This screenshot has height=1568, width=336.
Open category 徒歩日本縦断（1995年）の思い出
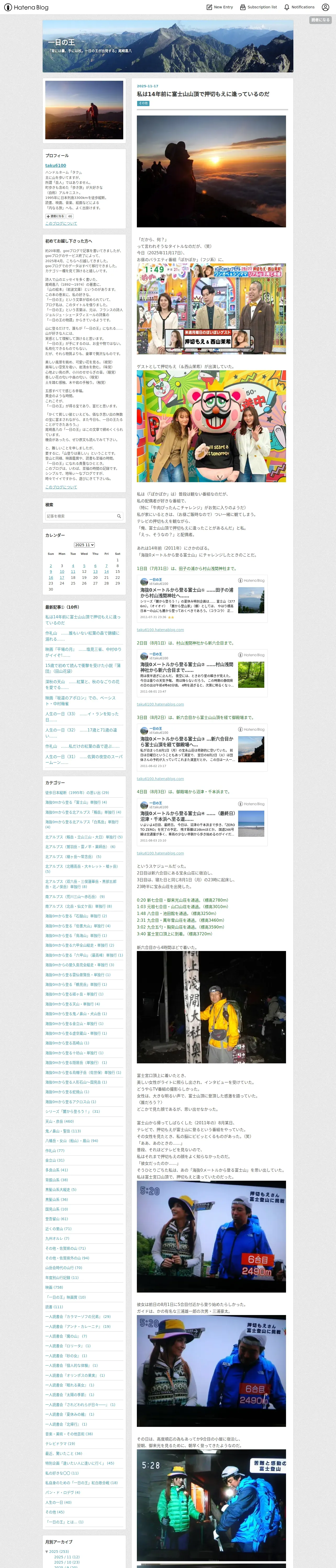point(77,793)
